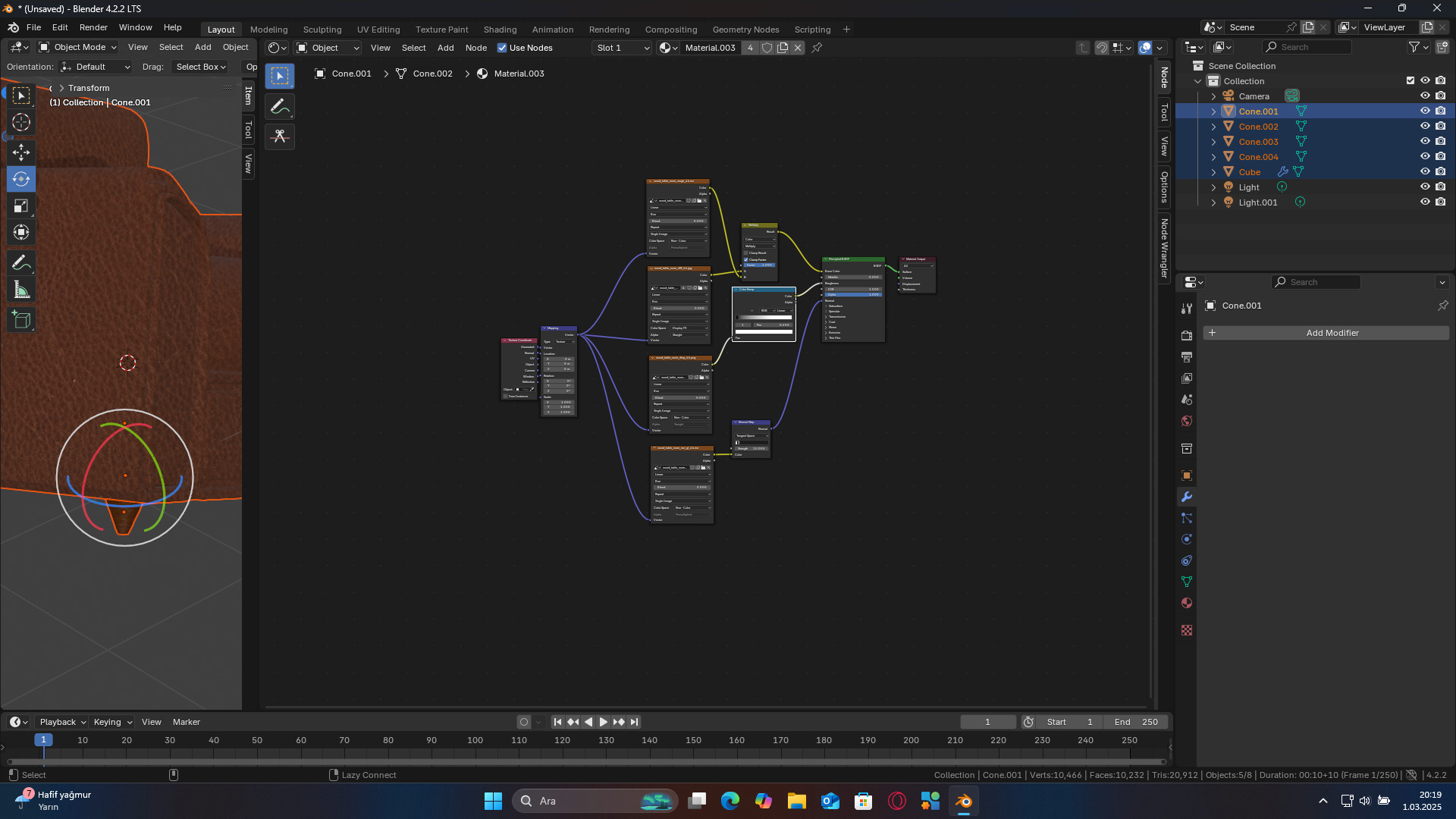
Task: Open the Render menu
Action: [93, 27]
